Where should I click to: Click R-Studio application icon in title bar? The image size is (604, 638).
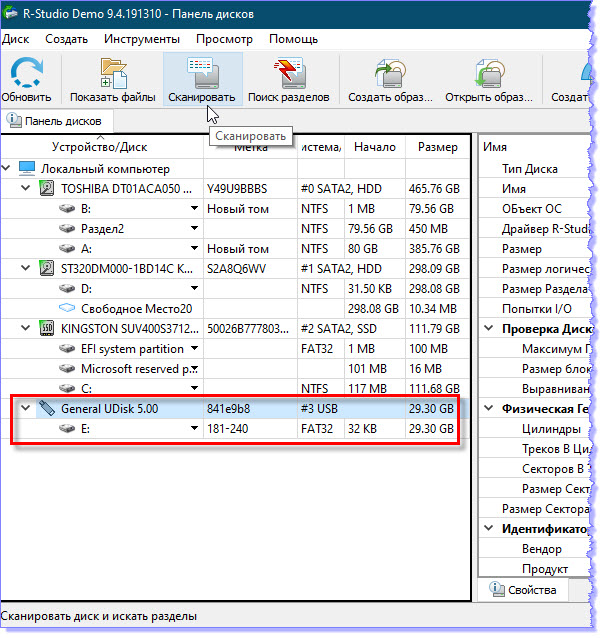[10, 12]
